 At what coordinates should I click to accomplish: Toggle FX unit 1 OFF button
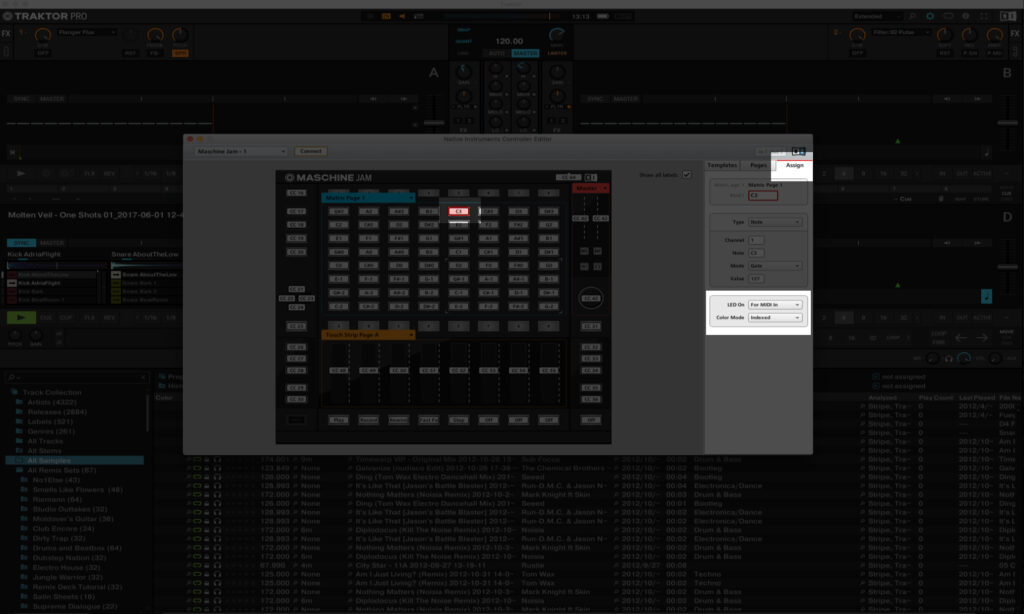[42, 54]
